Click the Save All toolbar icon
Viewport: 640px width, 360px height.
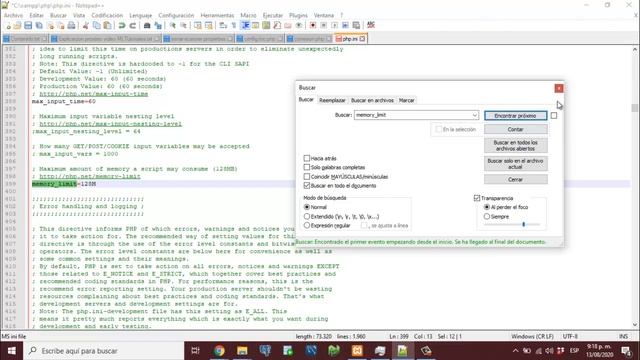(x=39, y=25)
